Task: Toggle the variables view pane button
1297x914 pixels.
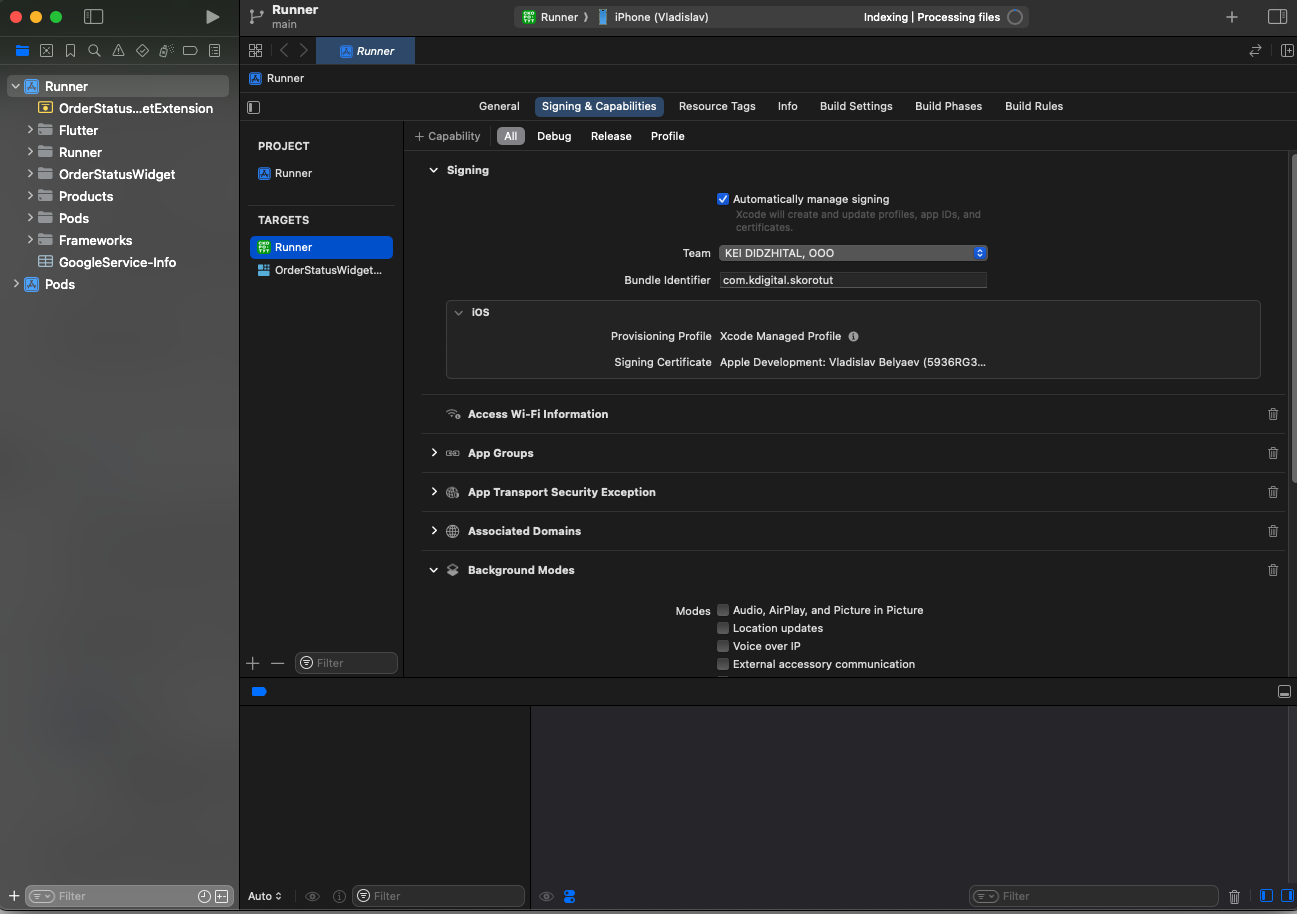Action: pyautogui.click(x=1265, y=896)
